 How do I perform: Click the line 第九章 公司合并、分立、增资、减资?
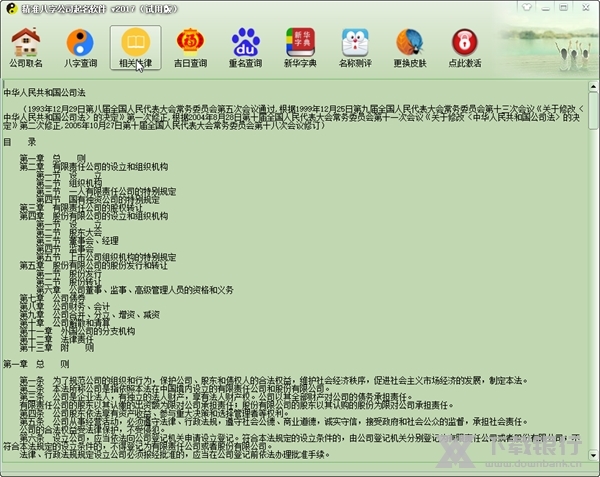tap(90, 315)
